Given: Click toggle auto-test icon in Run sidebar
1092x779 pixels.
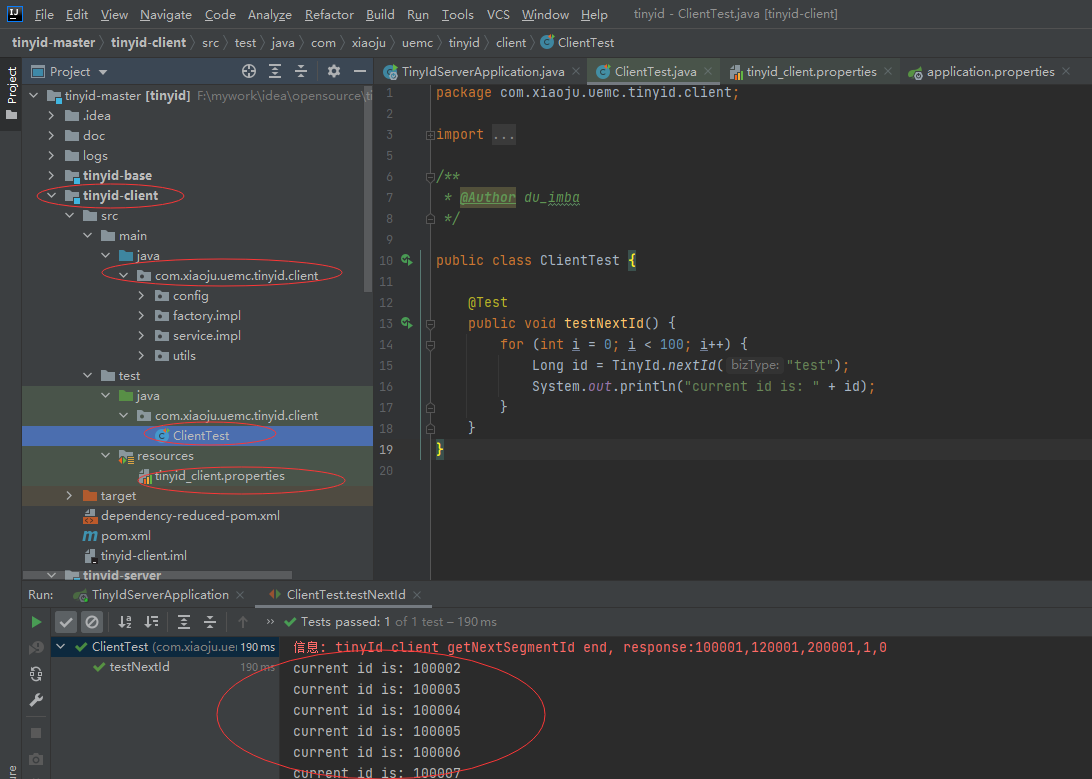Looking at the screenshot, I should point(36,674).
